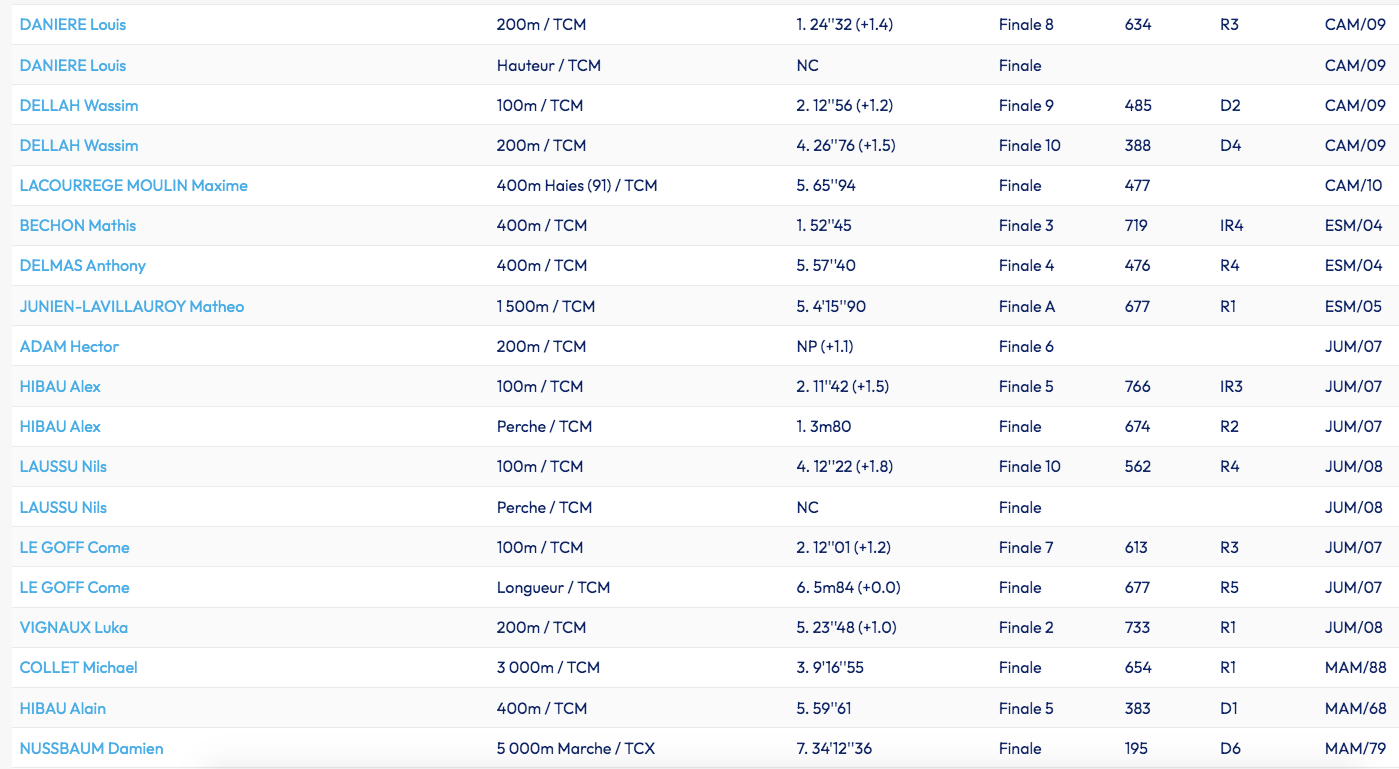Open COLLET Michael's athlete page
This screenshot has height=769, width=1399.
click(79, 667)
